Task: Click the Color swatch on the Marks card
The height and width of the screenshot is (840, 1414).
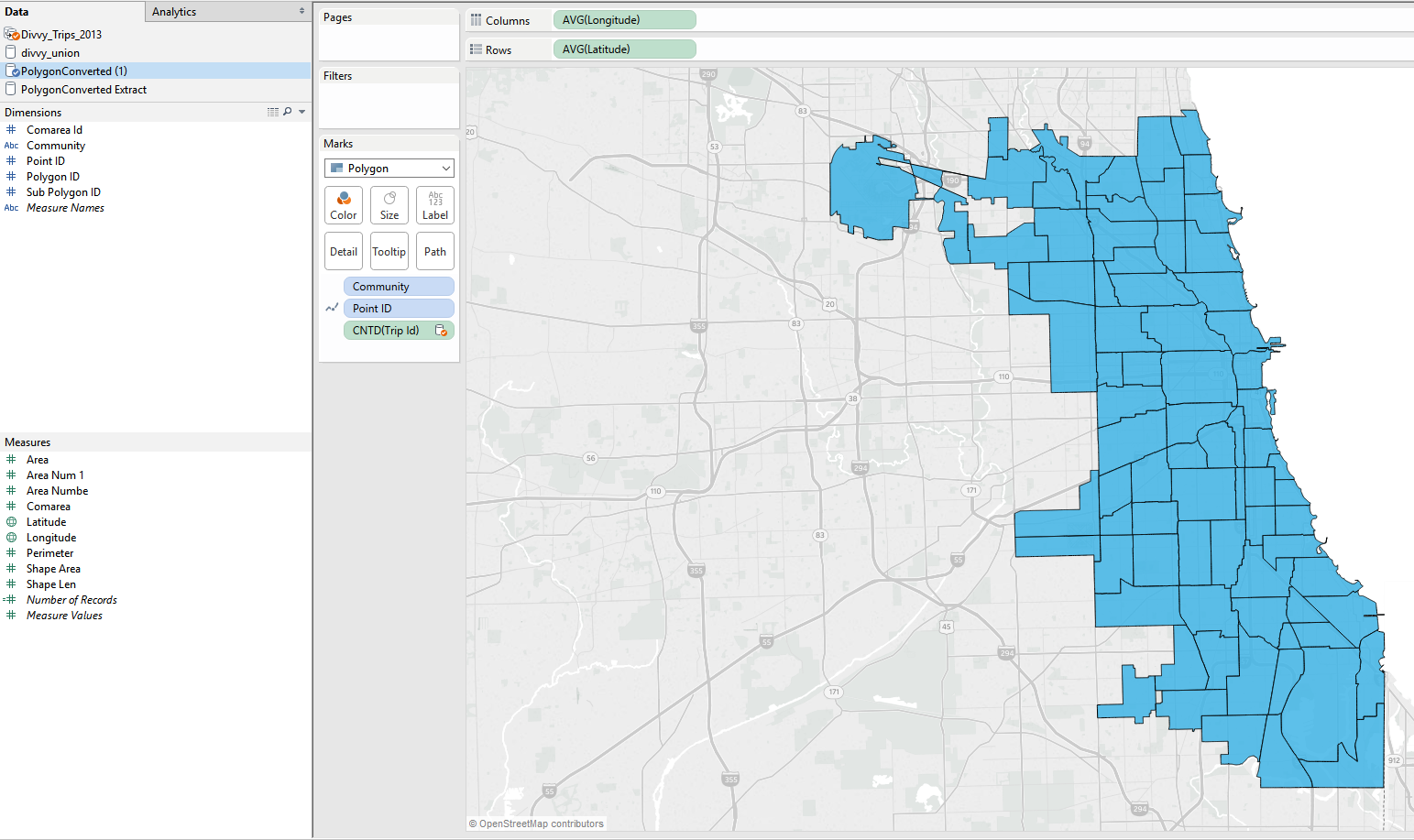Action: point(343,205)
